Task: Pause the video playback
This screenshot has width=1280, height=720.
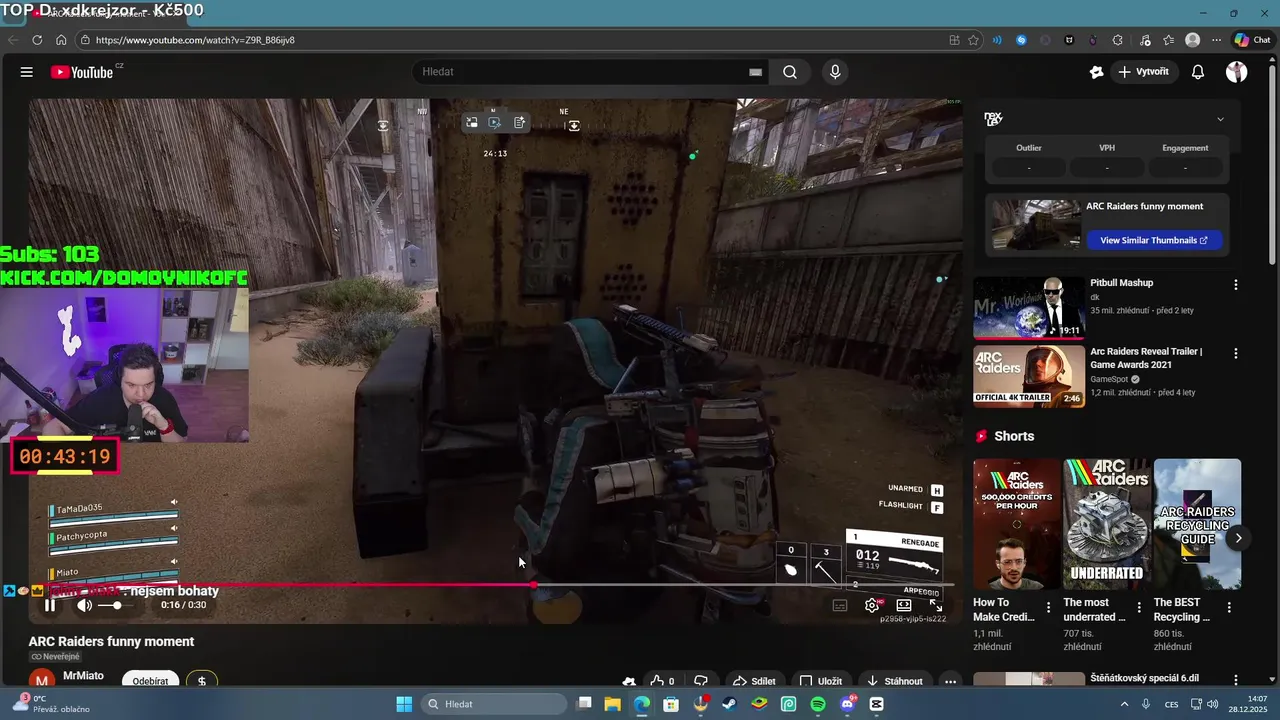Action: tap(49, 605)
